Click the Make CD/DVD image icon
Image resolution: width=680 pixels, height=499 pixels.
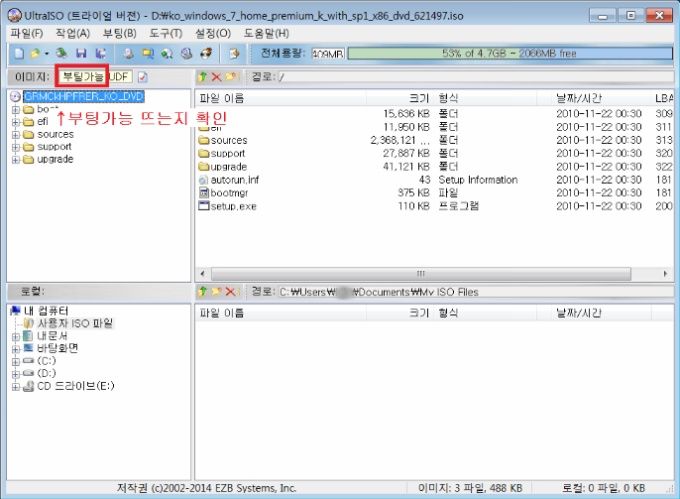(128, 53)
